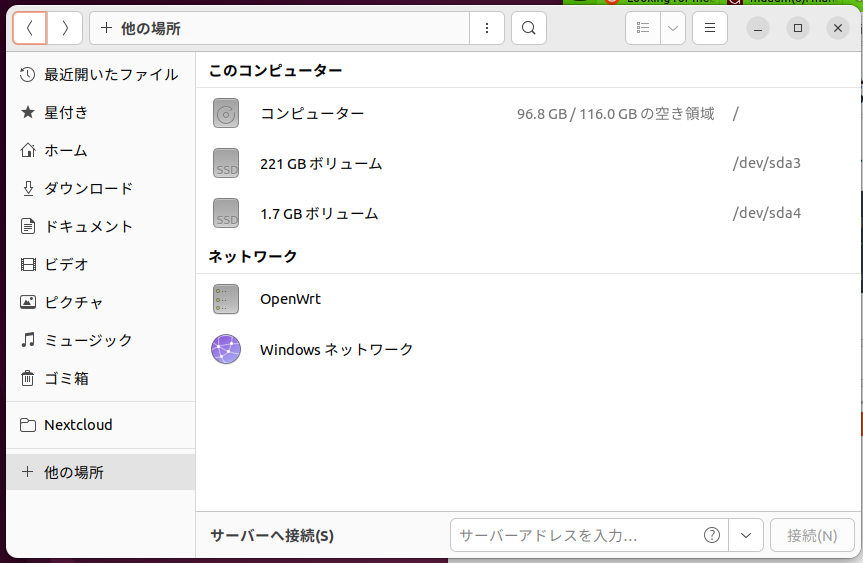Open the 1.7 GB ボリューム SSD
Viewport: 863px width, 563px height.
click(x=319, y=213)
